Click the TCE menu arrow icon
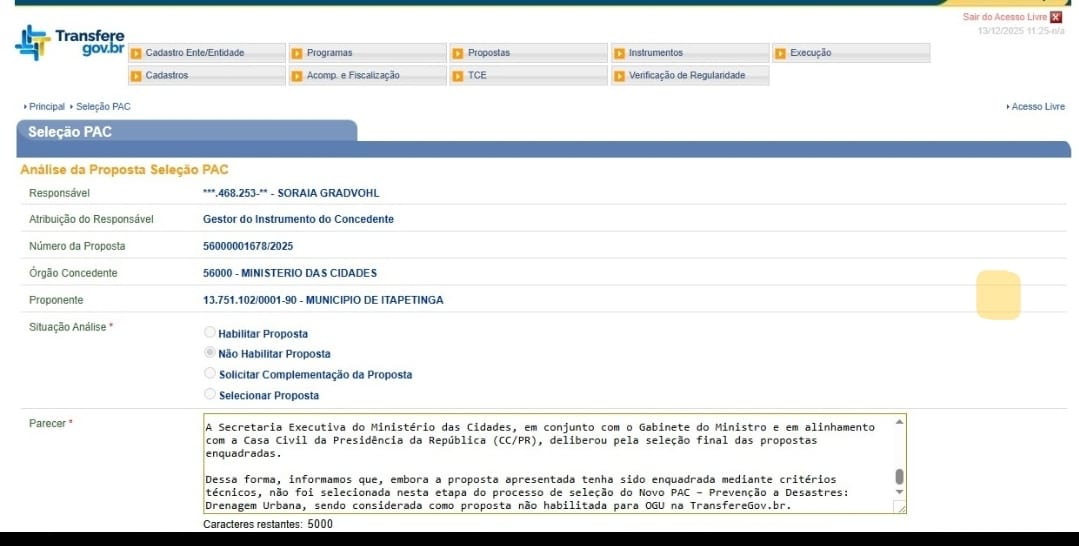 458,76
